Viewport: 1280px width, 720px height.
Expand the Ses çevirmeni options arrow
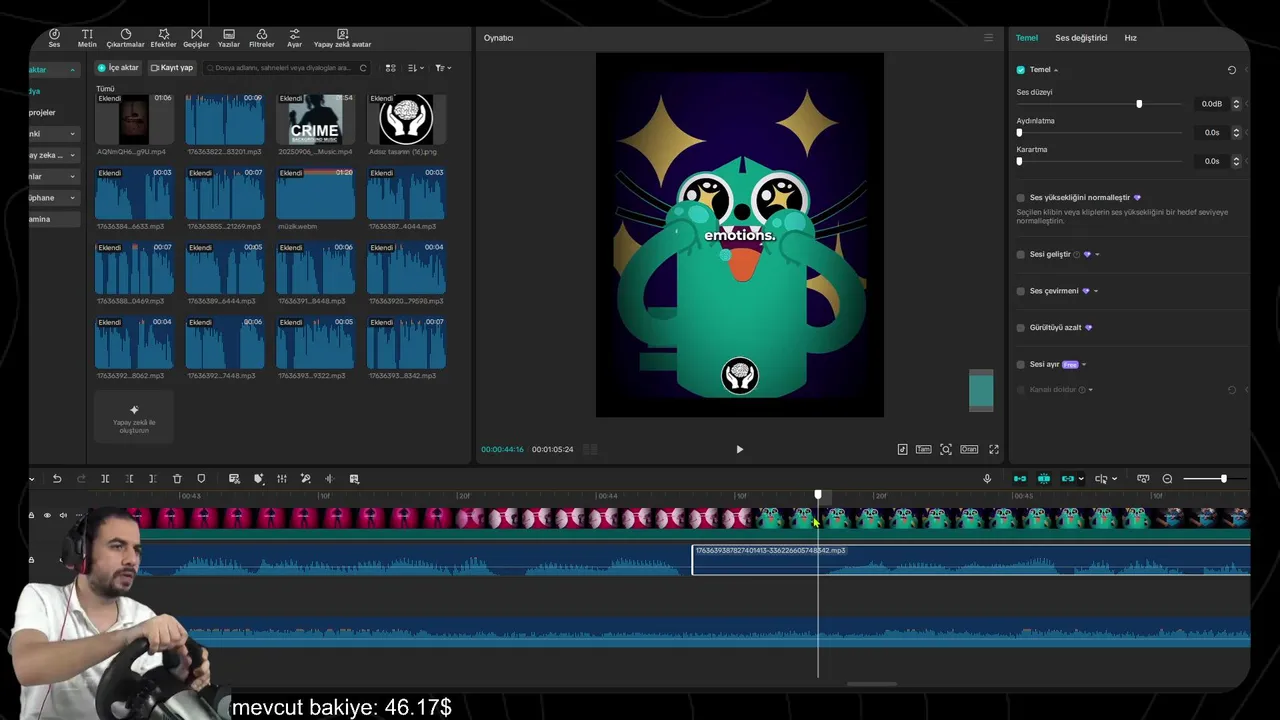click(1096, 291)
